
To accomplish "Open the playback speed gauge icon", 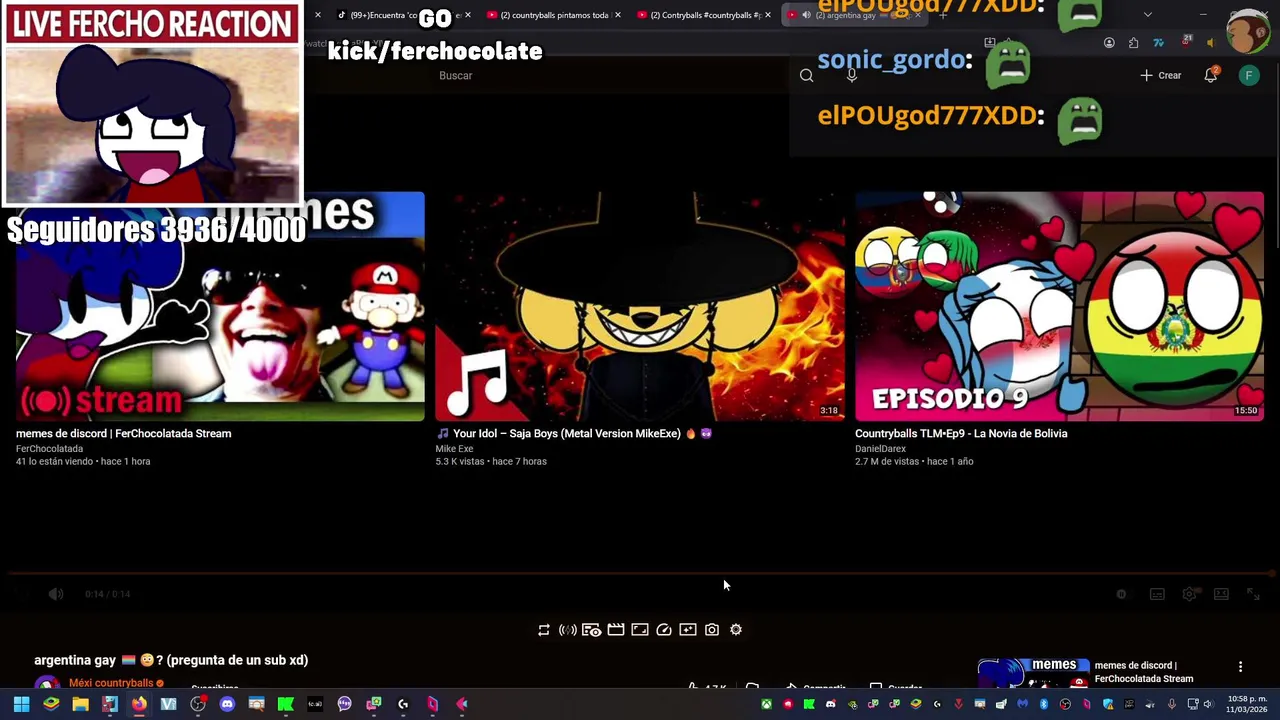I will [x=664, y=630].
